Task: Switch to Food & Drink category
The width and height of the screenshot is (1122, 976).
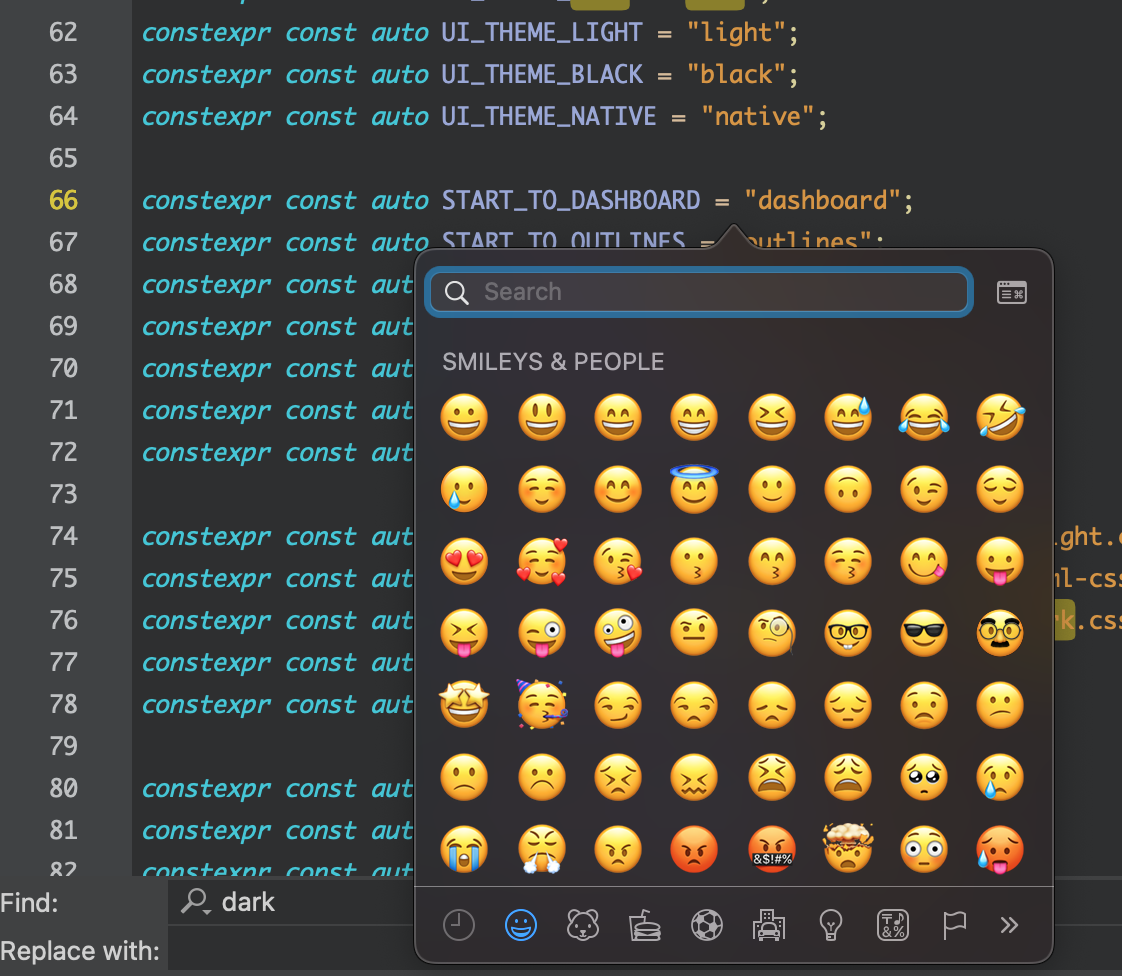Action: [645, 925]
